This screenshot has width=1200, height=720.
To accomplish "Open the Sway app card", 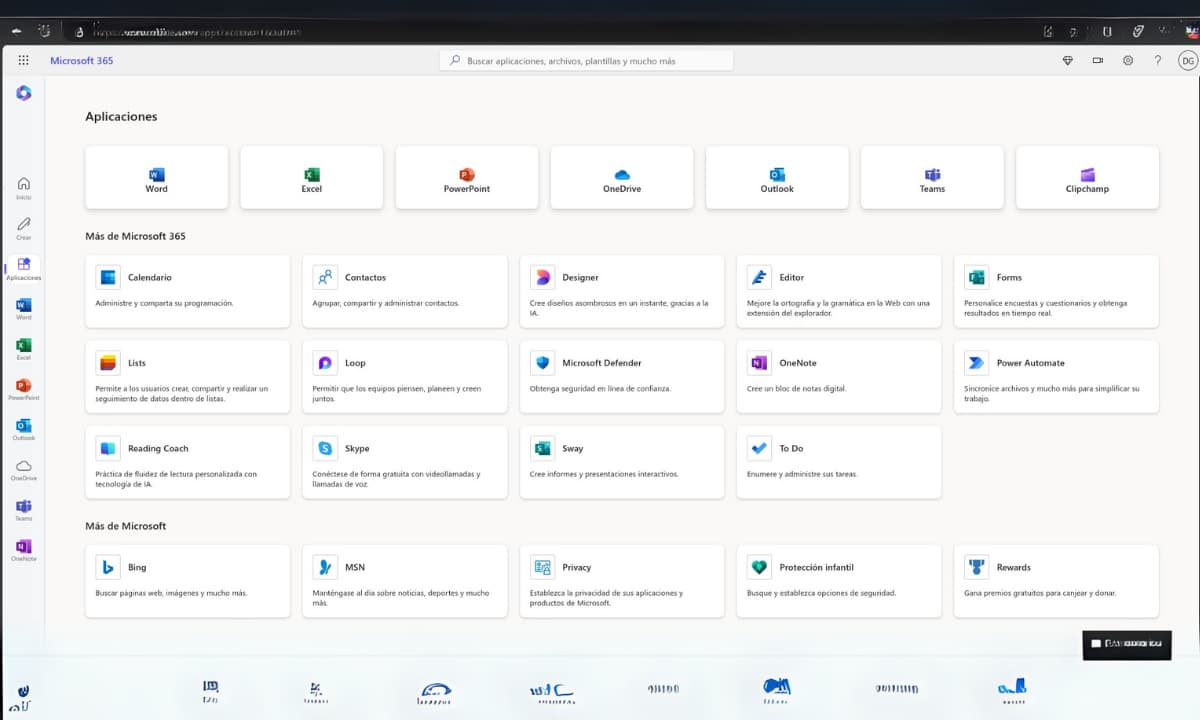I will [x=622, y=462].
